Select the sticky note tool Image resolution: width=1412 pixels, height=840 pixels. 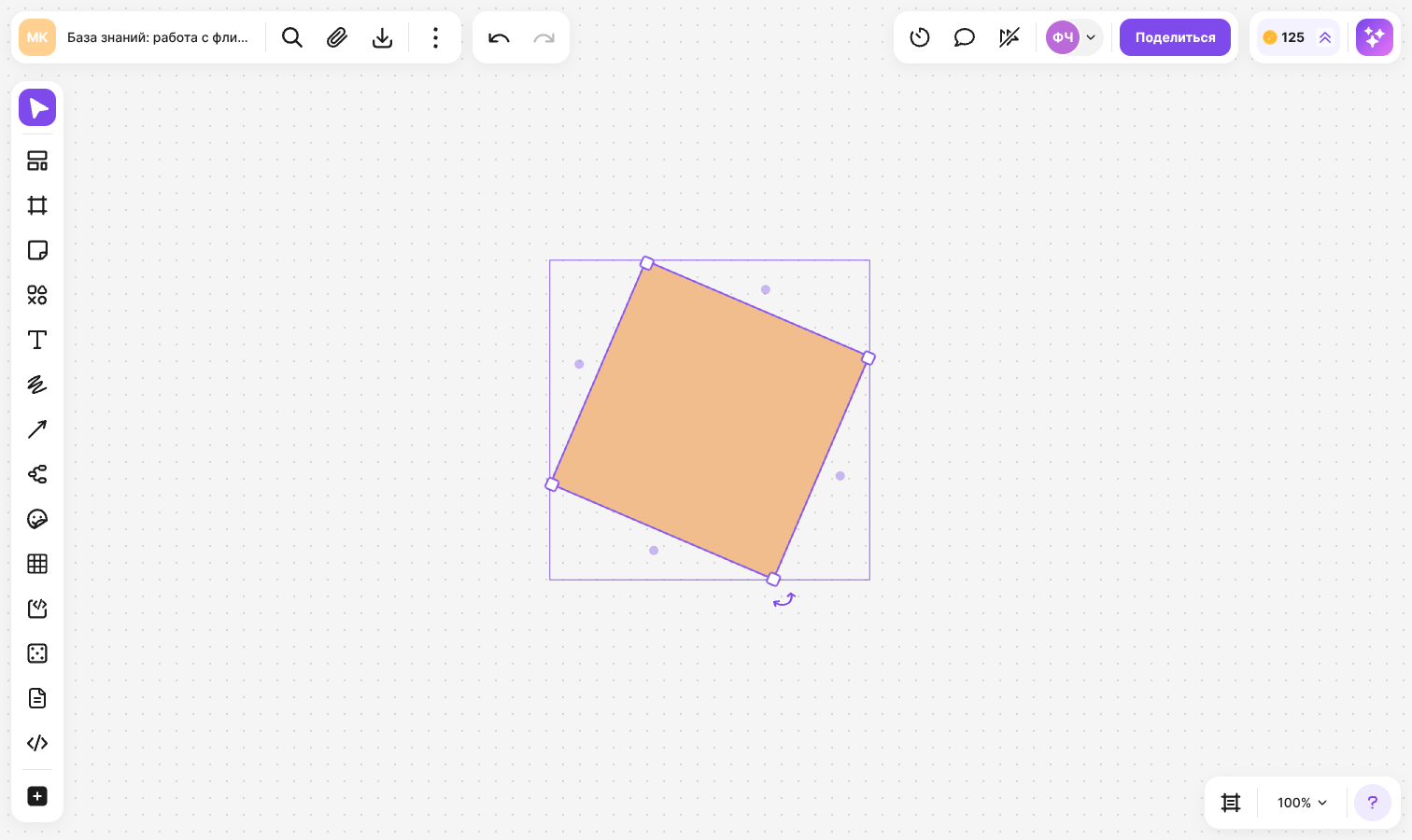pos(37,250)
